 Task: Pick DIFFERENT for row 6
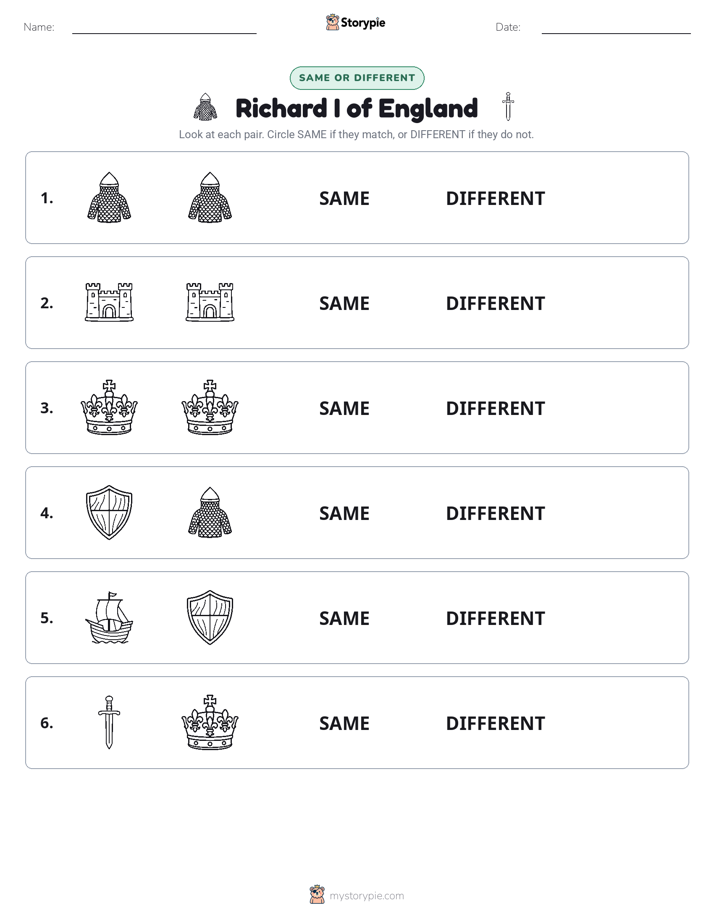495,723
